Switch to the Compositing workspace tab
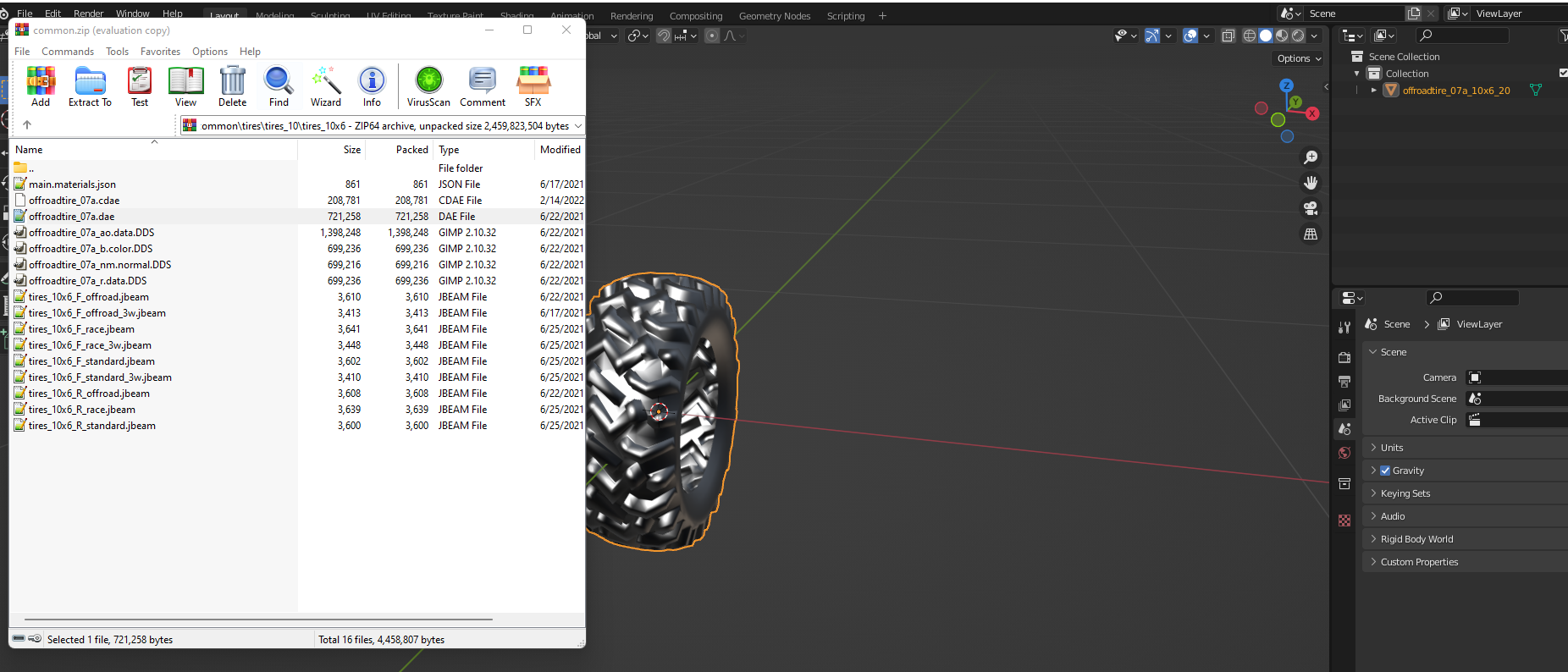 pos(696,16)
